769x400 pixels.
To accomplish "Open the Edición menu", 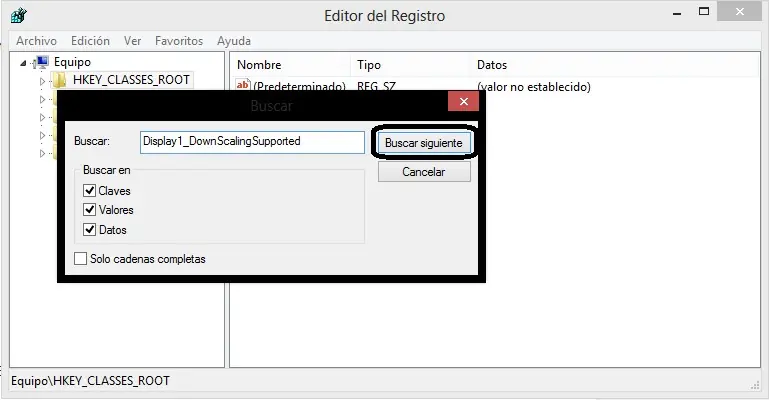I will tap(90, 41).
